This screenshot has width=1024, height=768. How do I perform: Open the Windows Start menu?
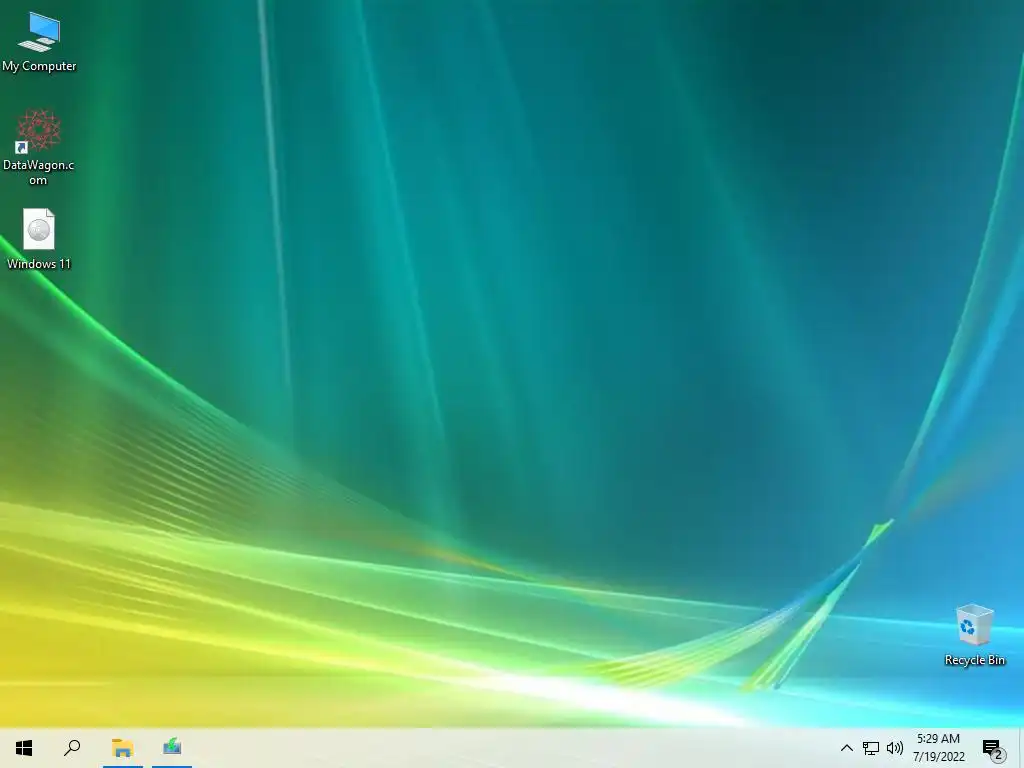click(24, 748)
